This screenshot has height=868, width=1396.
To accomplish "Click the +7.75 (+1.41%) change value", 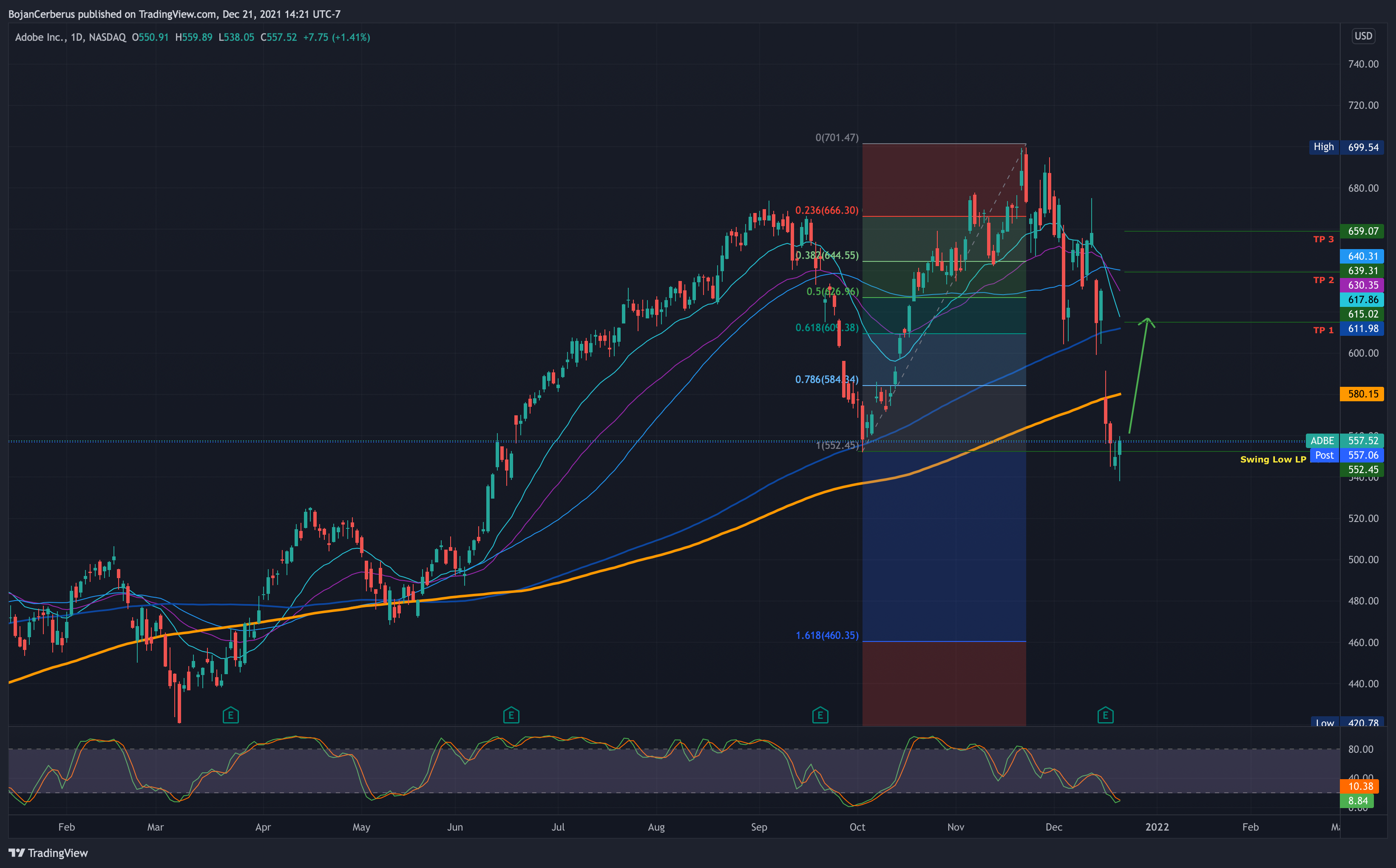I will coord(336,37).
